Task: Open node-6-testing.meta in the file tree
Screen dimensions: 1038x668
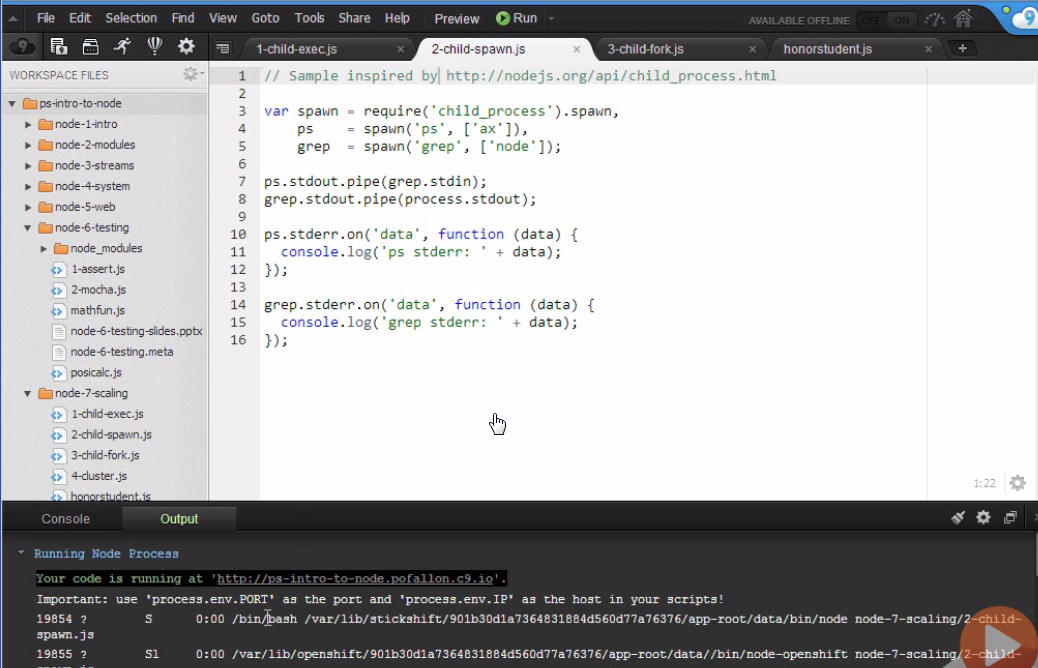Action: (122, 352)
